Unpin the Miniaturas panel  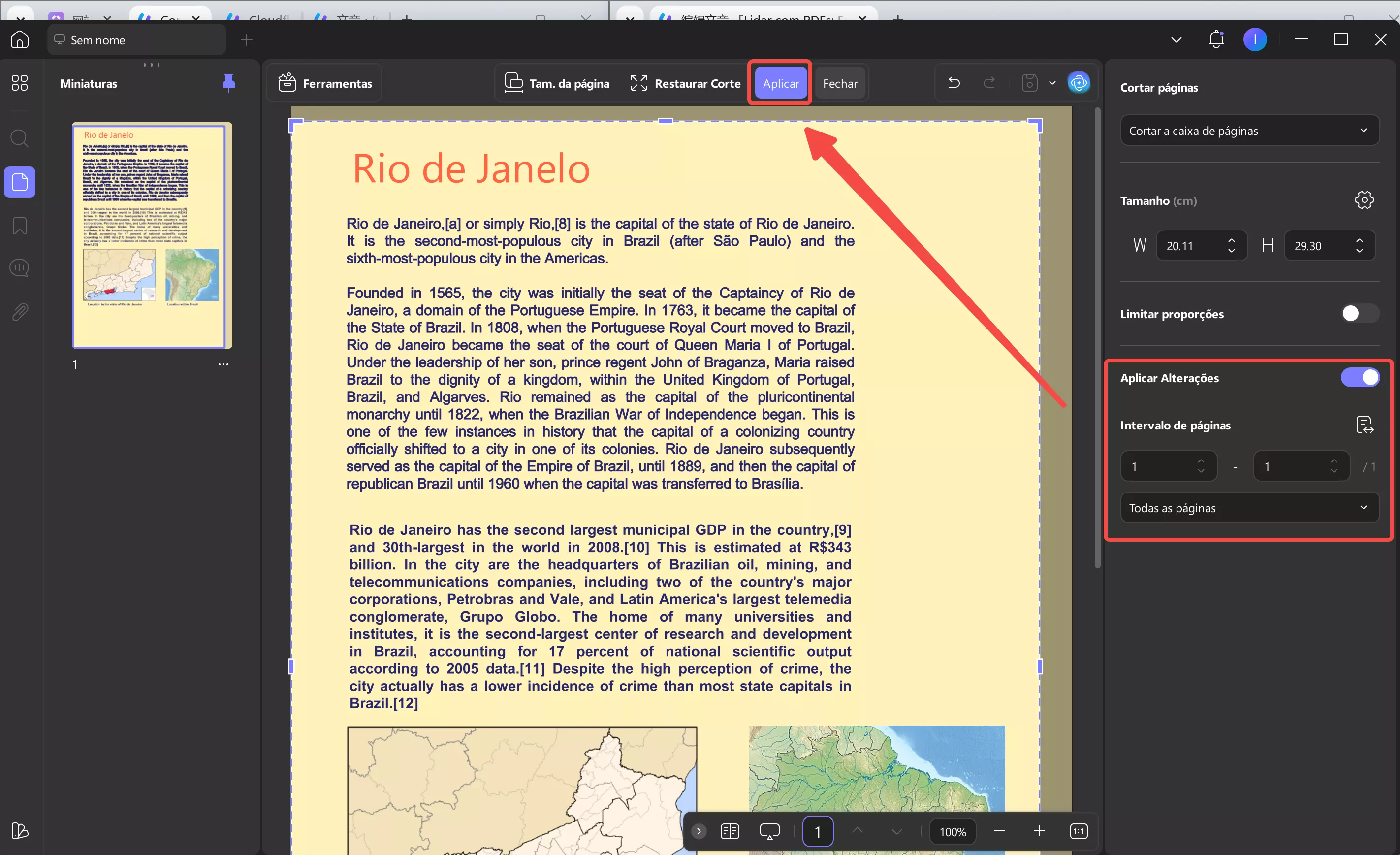[228, 83]
